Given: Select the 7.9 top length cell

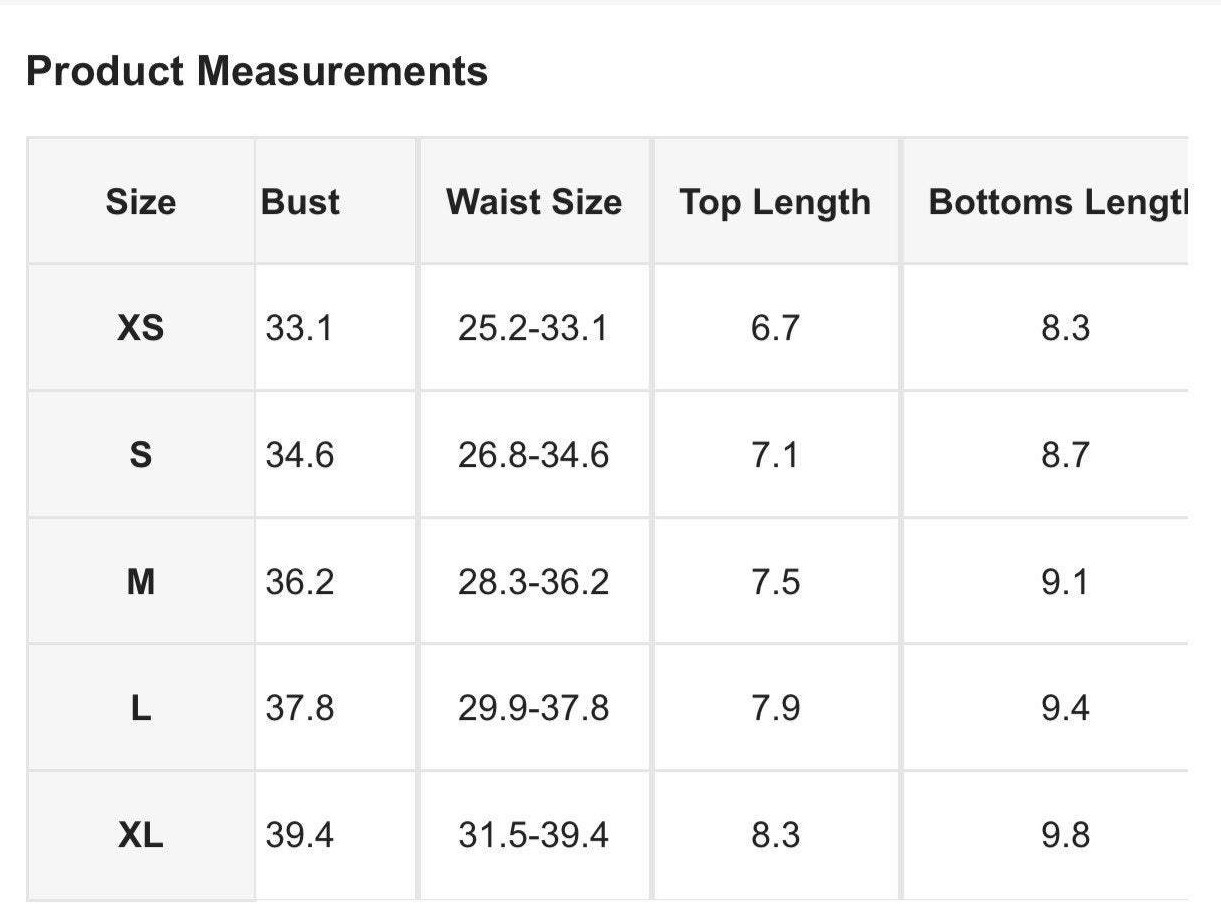Looking at the screenshot, I should pos(775,709).
